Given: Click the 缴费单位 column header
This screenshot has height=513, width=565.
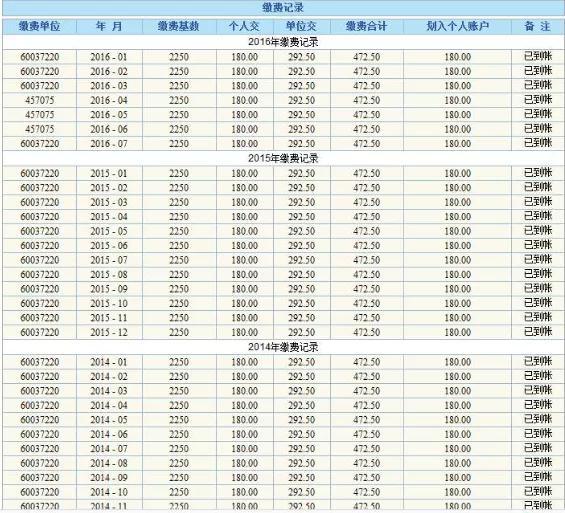Looking at the screenshot, I should pos(39,26).
